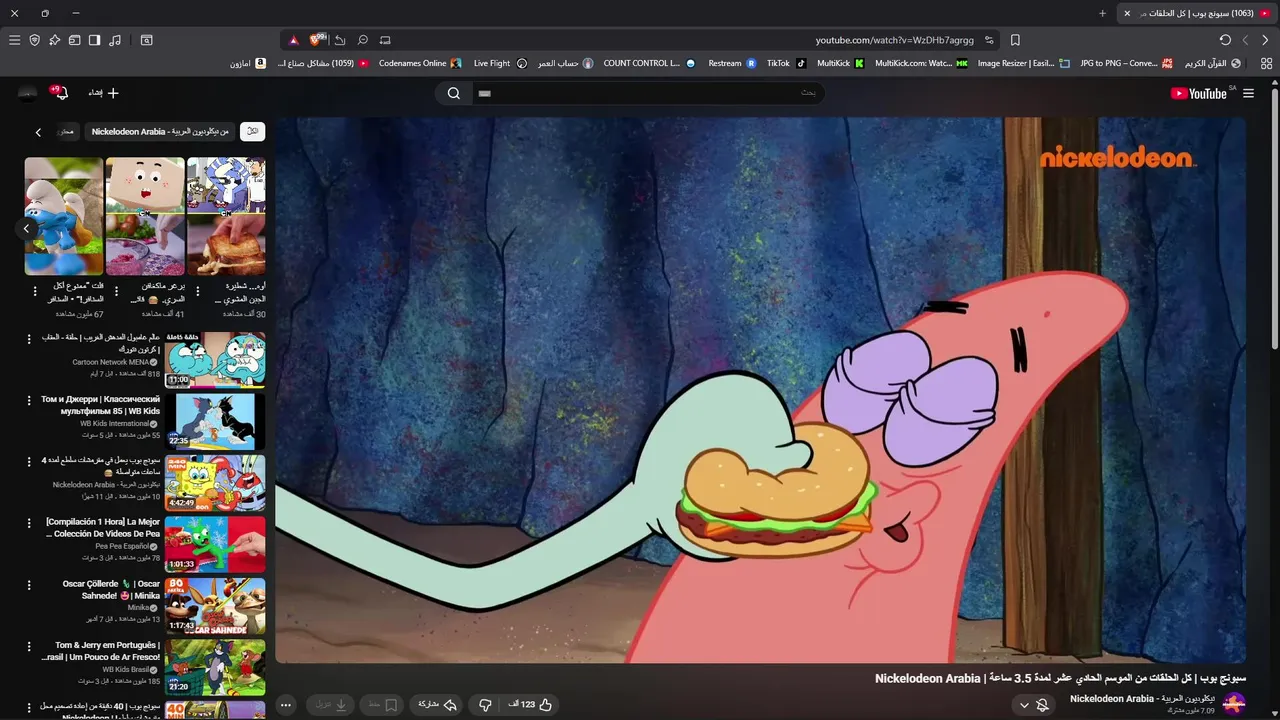Save video to playlist with bookmark button
This screenshot has height=720, width=1280.
coord(382,705)
